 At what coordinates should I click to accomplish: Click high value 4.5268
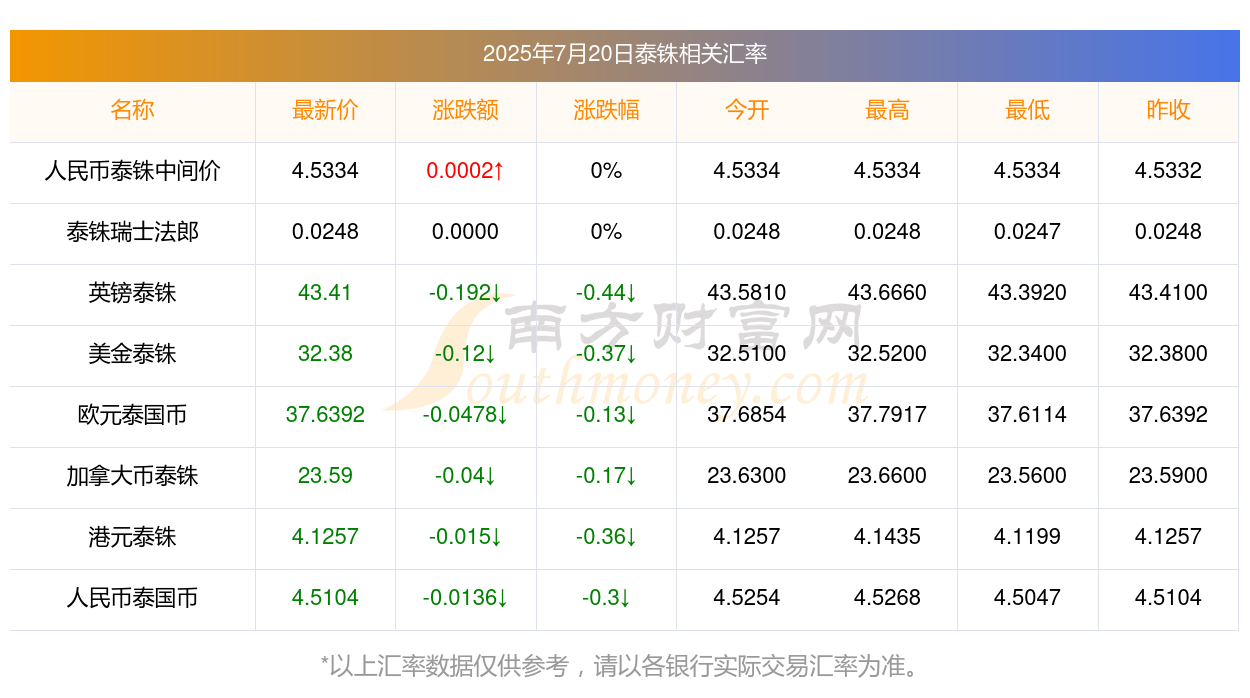(x=887, y=598)
